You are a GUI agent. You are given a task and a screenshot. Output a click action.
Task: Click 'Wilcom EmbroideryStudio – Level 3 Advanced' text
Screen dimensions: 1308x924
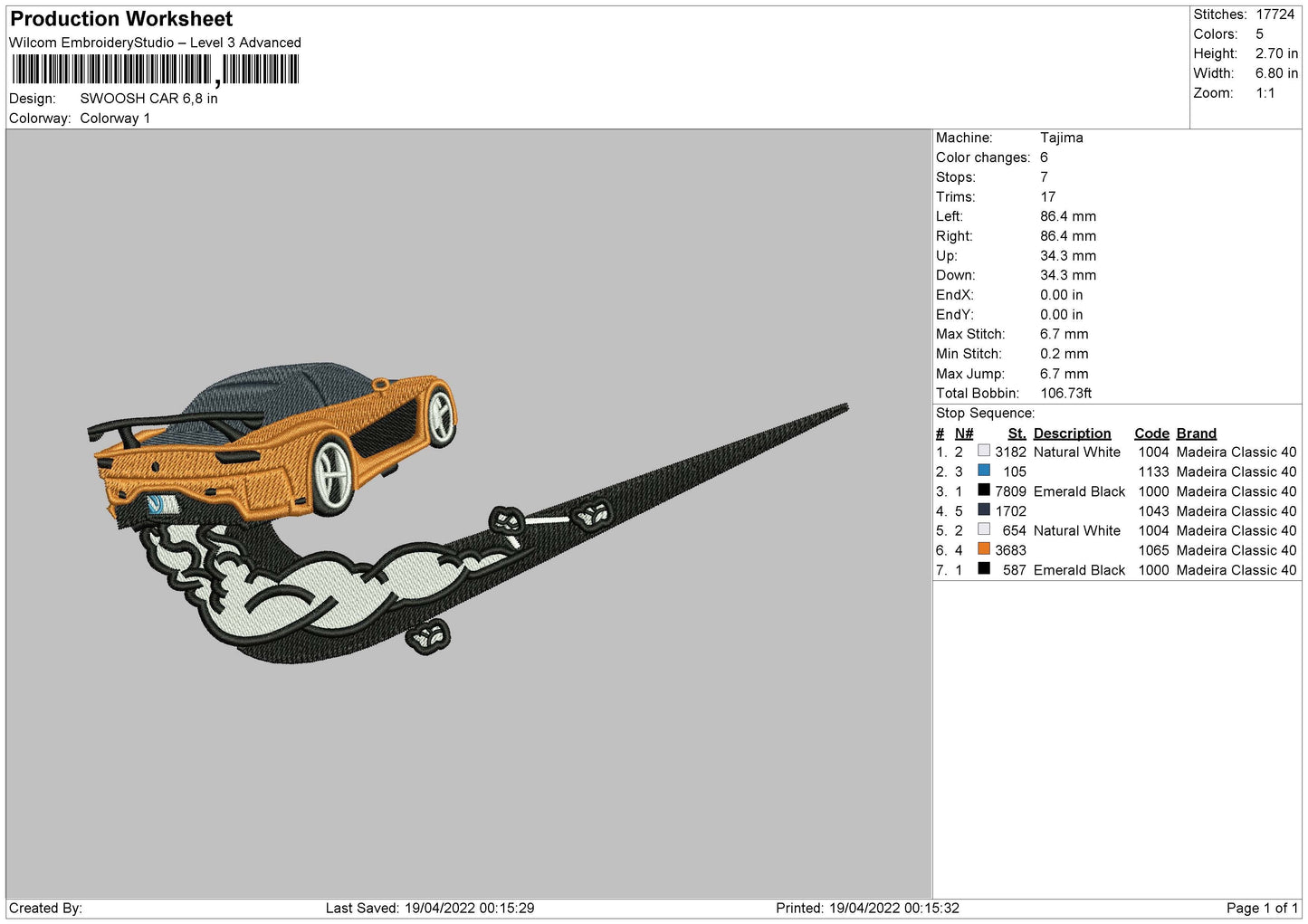[x=155, y=43]
